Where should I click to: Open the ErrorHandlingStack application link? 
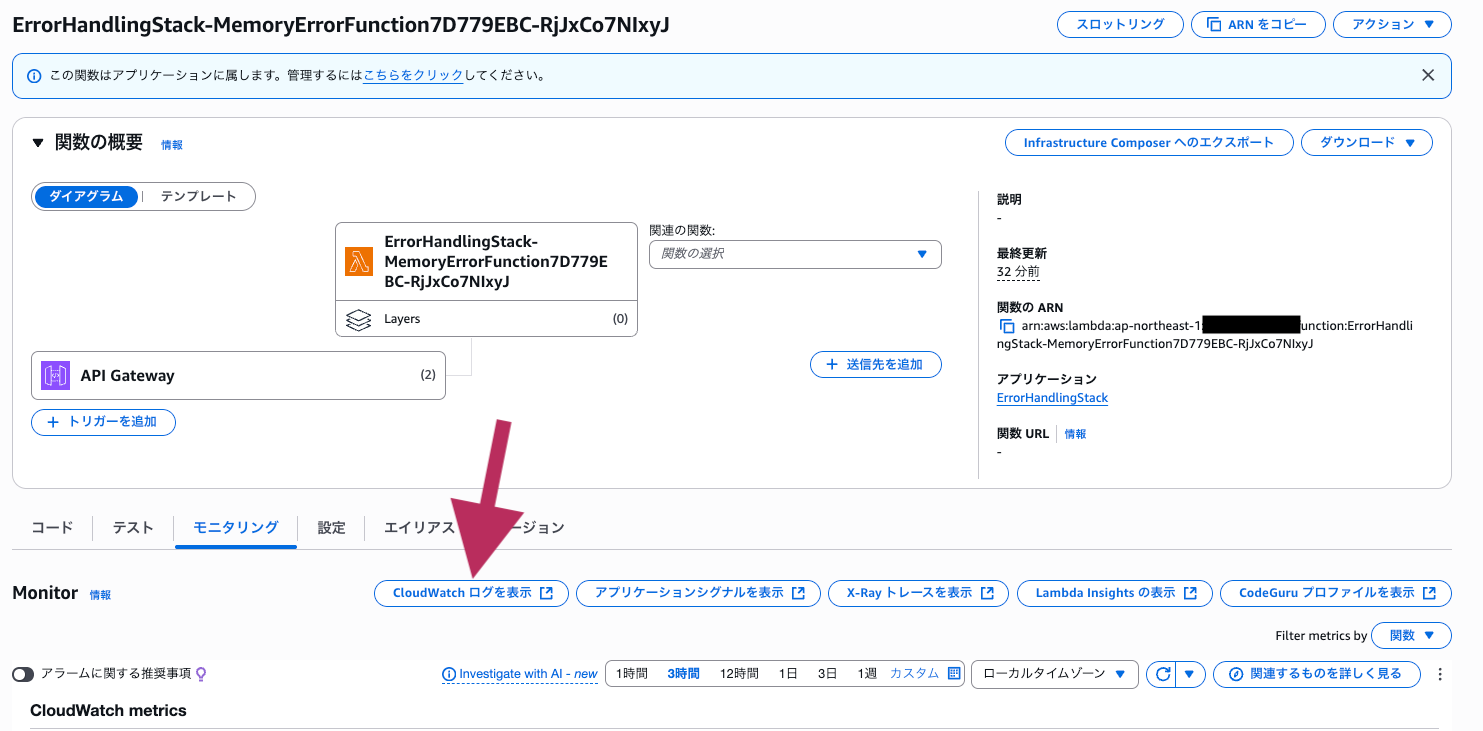pyautogui.click(x=1052, y=398)
